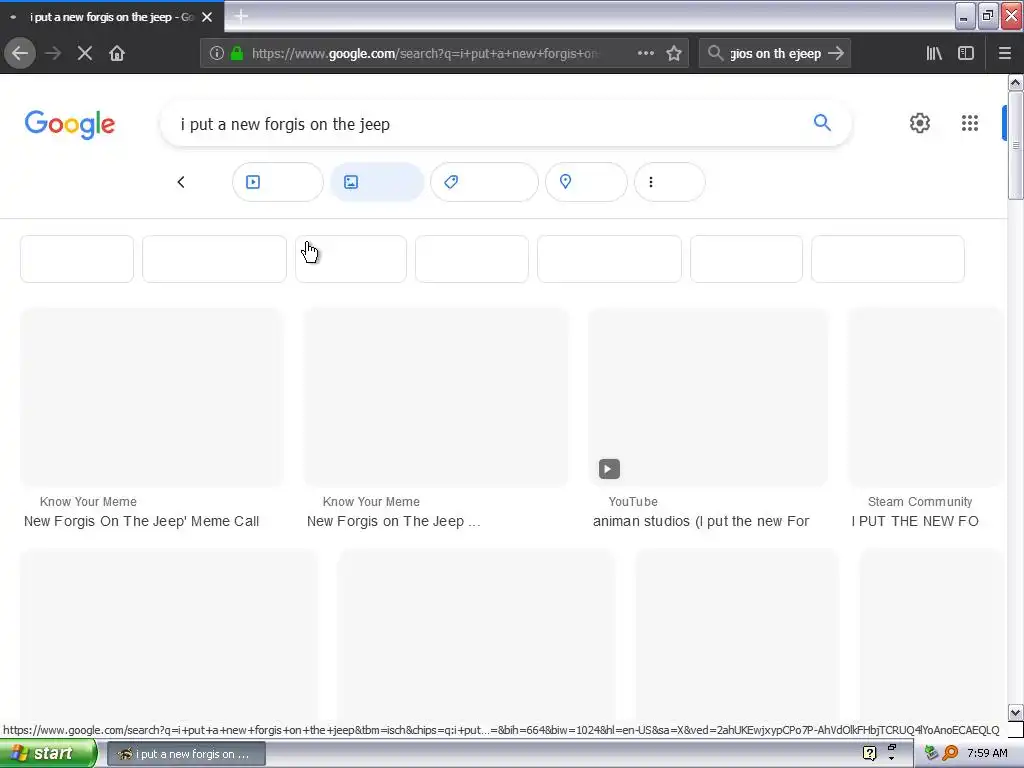Open the Google apps grid

coord(970,123)
